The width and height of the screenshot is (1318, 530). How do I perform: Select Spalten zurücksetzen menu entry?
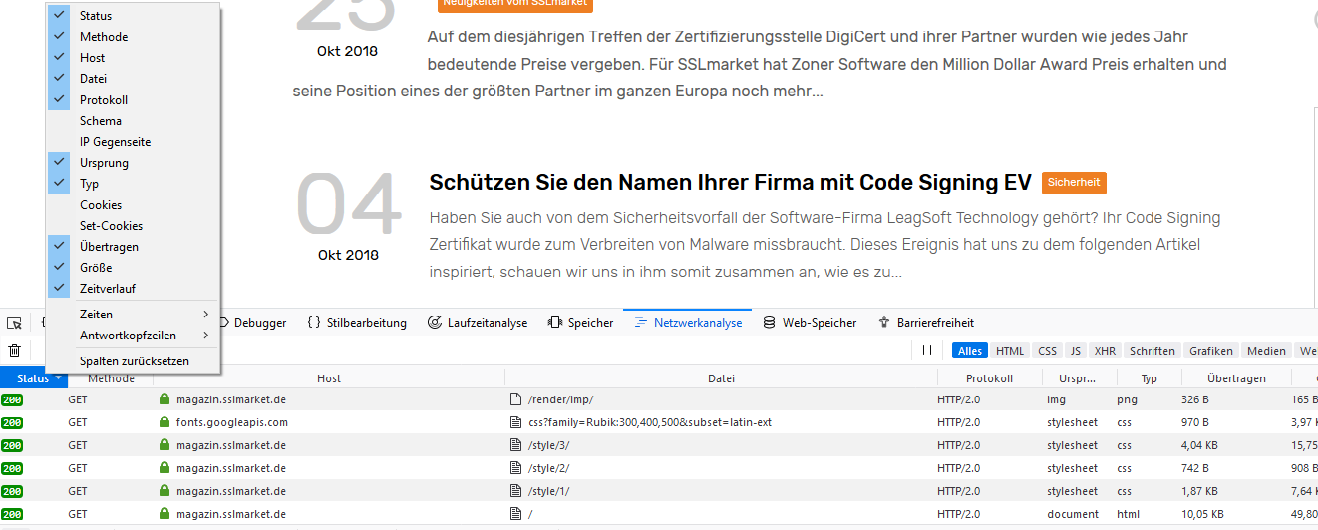click(134, 361)
